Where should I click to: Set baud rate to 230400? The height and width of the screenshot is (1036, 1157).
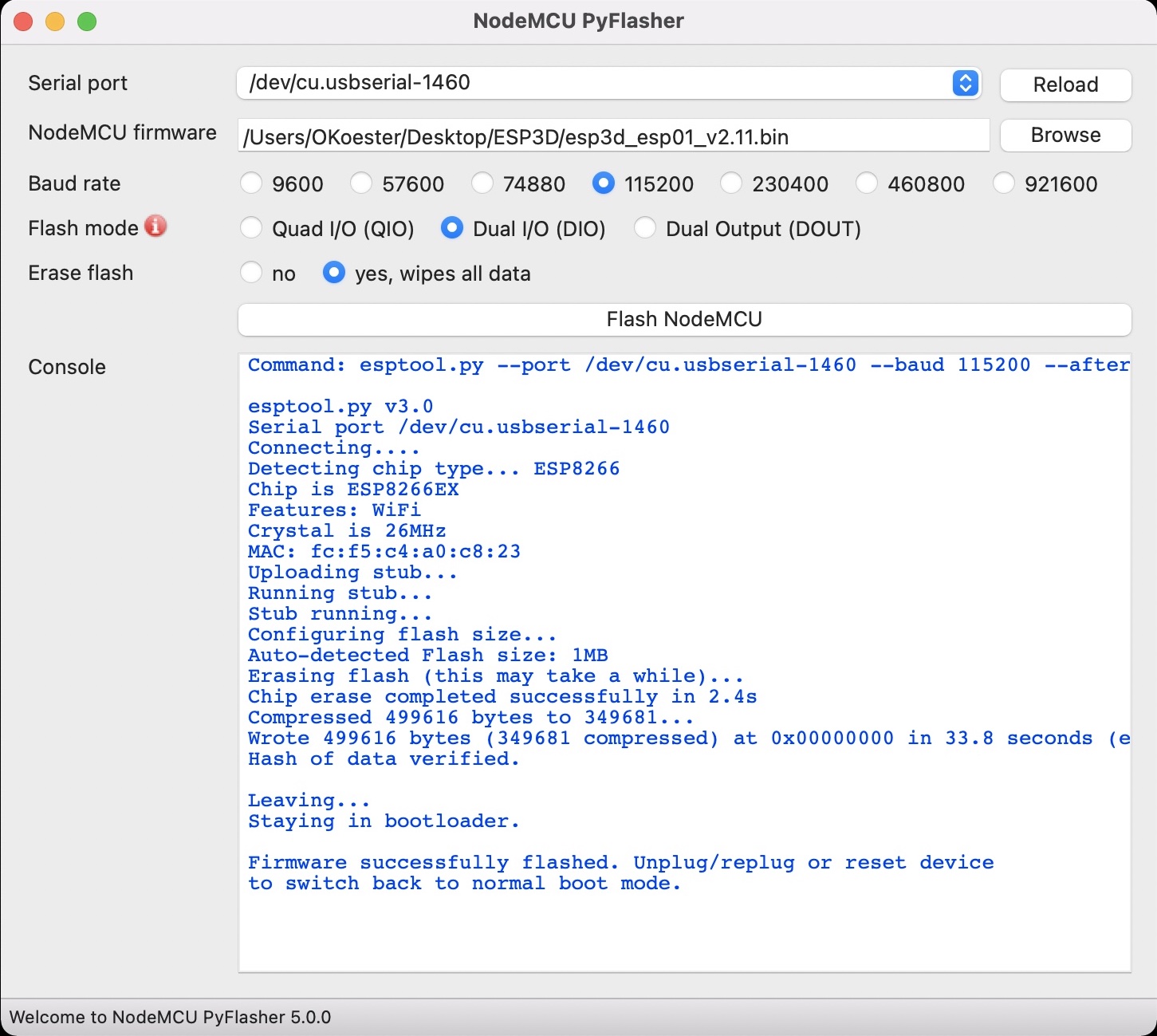pyautogui.click(x=731, y=183)
